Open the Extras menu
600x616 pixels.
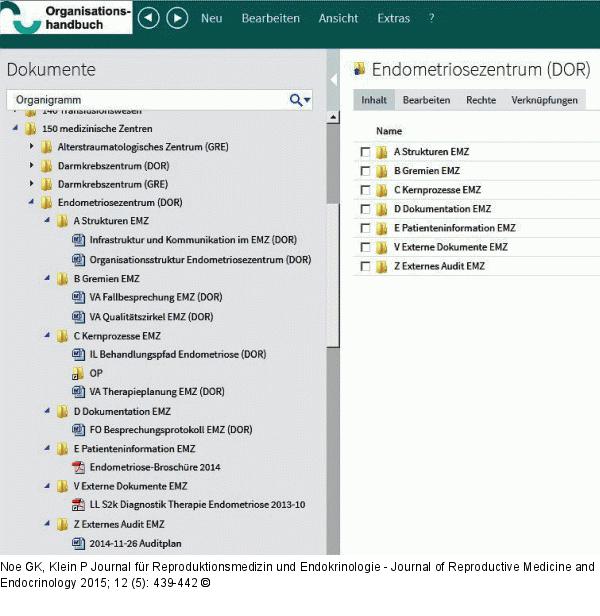tap(393, 18)
